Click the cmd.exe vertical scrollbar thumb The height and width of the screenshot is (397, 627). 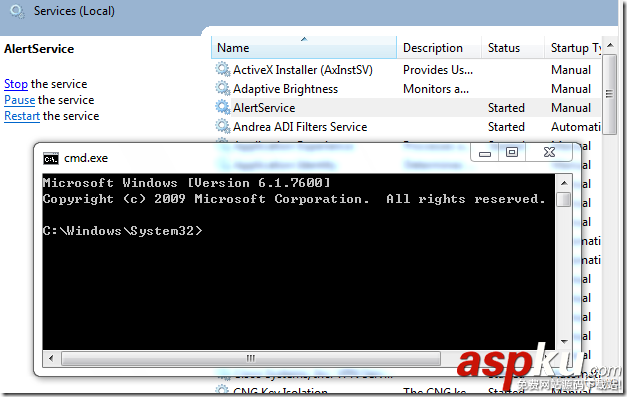pos(563,199)
